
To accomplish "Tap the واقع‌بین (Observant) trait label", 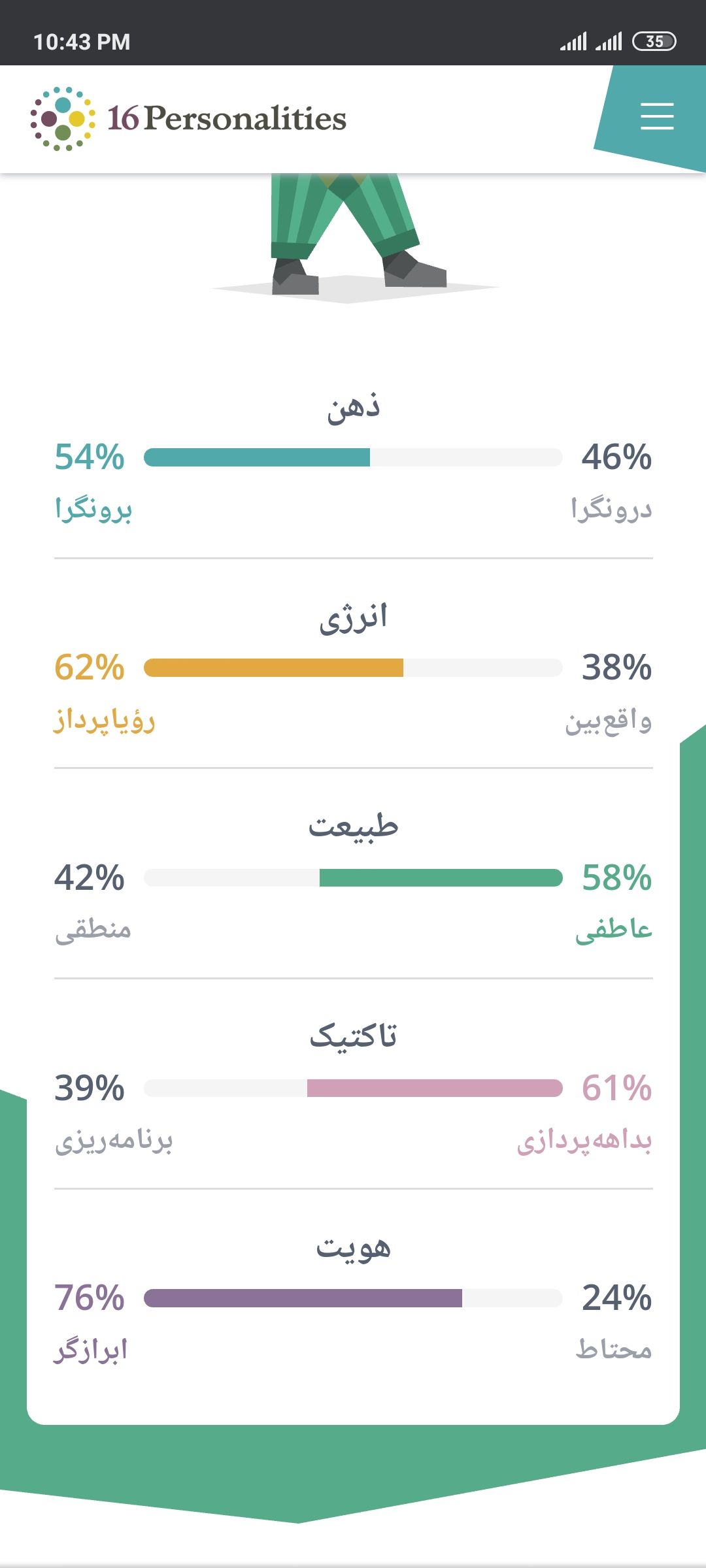I will 608,722.
